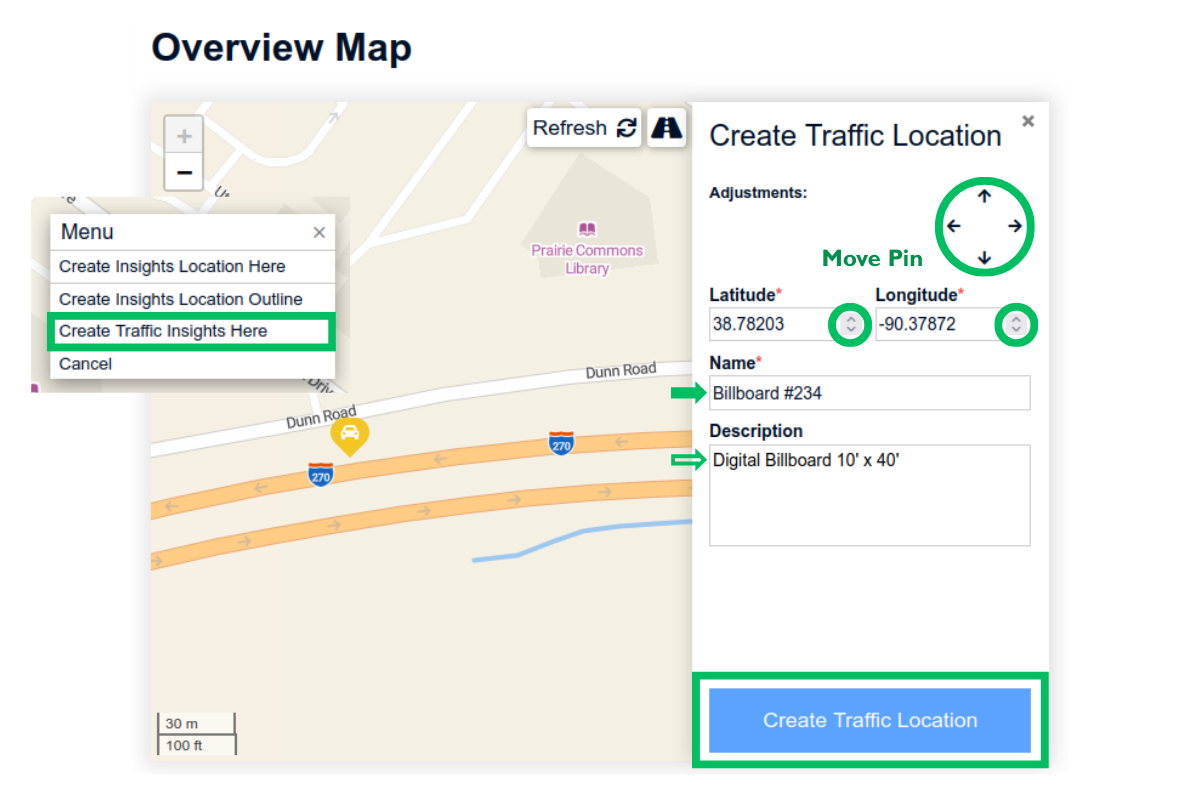1200x800 pixels.
Task: Adjust the Longitude value stepper
Action: point(1015,324)
